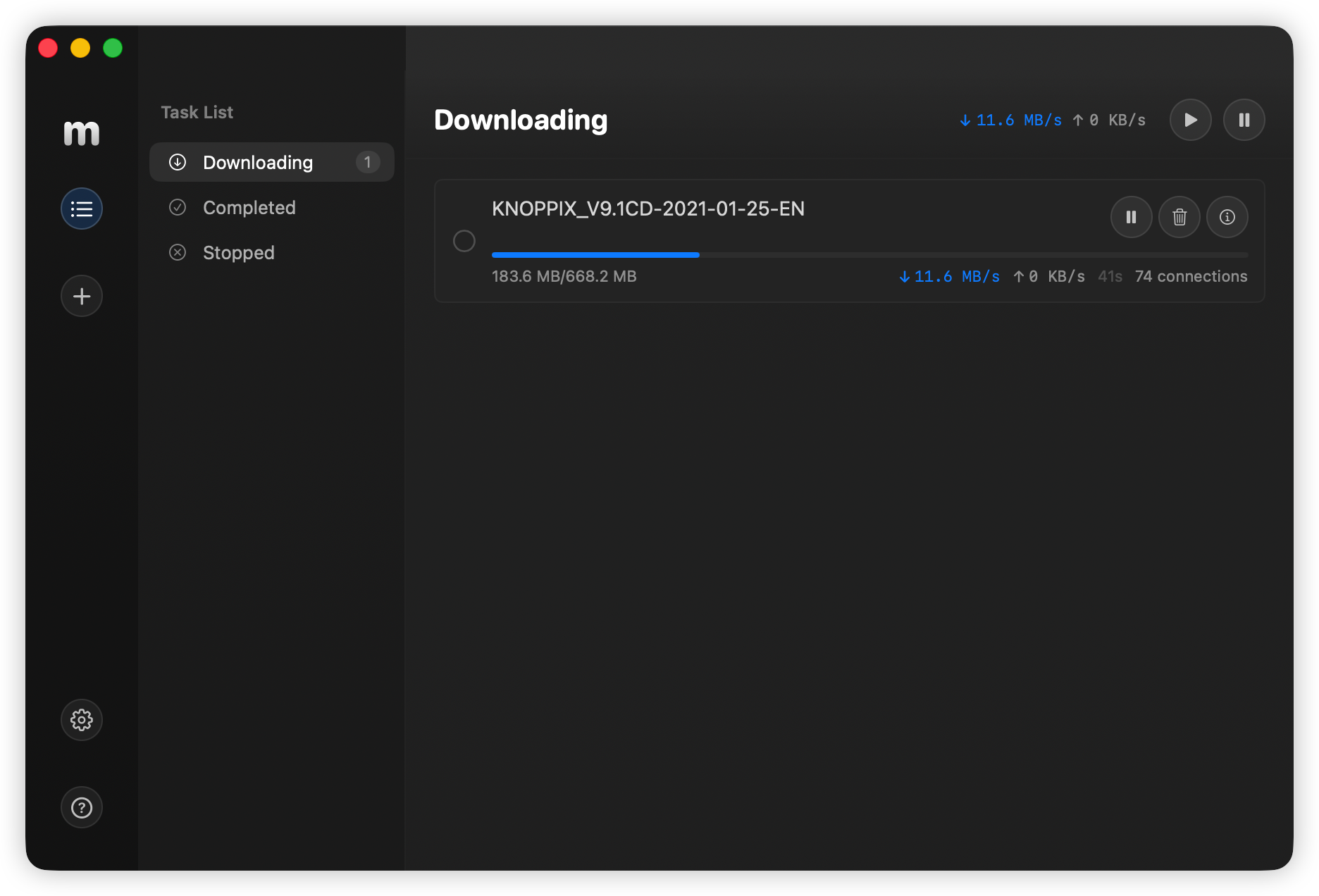Click the 74 connections label
This screenshot has width=1319, height=896.
tap(1191, 276)
